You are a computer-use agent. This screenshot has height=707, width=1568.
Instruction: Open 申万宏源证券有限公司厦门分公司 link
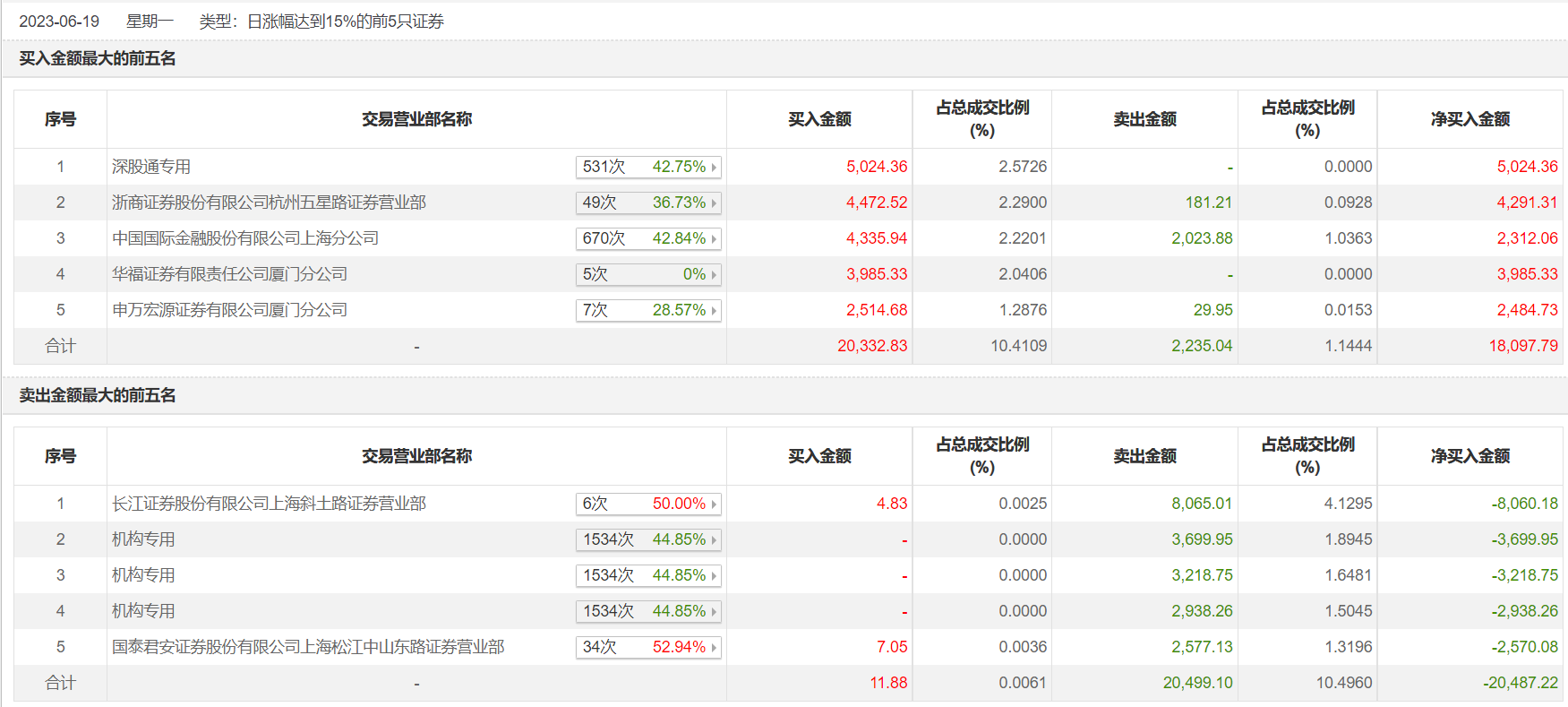click(229, 310)
